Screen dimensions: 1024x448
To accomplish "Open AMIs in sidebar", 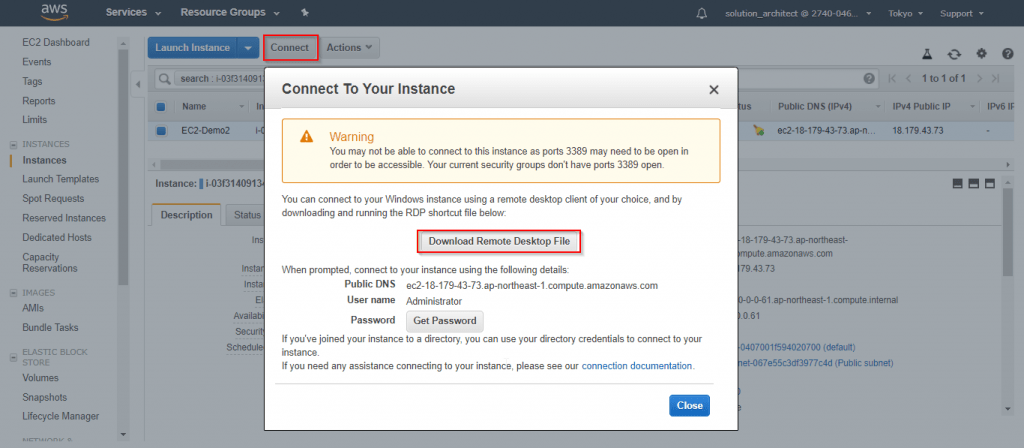I will [33, 308].
